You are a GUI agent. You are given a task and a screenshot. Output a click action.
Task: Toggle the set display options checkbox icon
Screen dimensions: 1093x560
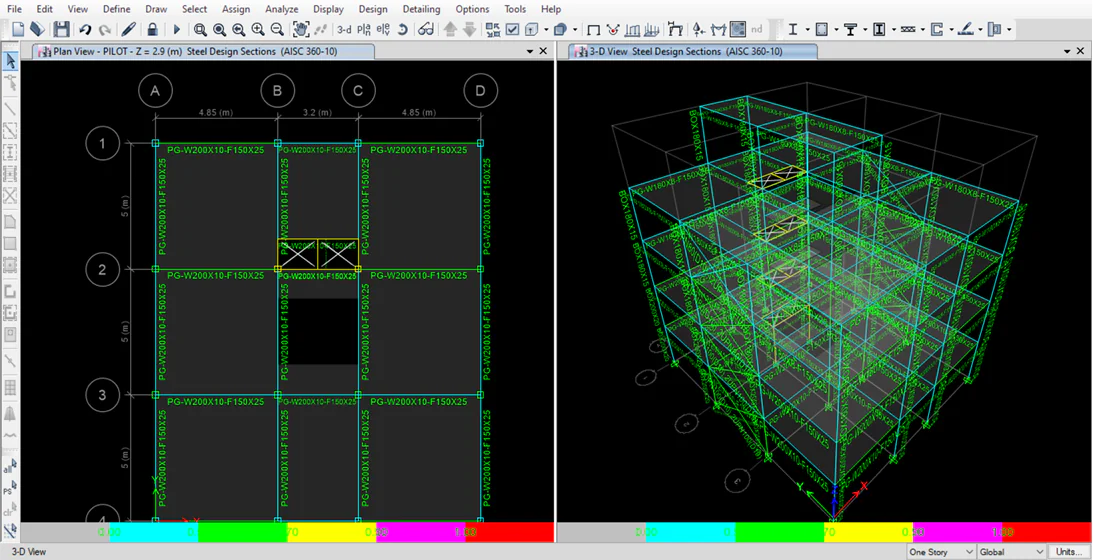tap(512, 30)
